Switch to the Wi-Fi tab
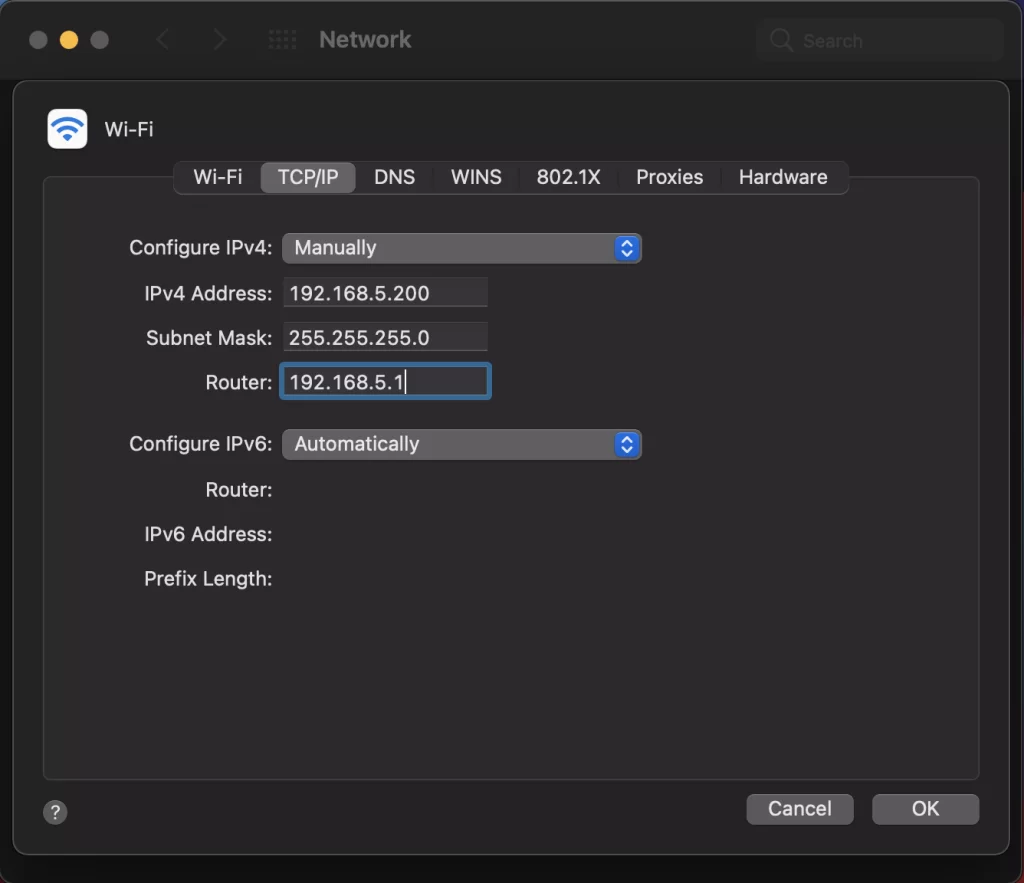This screenshot has width=1024, height=883. click(217, 177)
